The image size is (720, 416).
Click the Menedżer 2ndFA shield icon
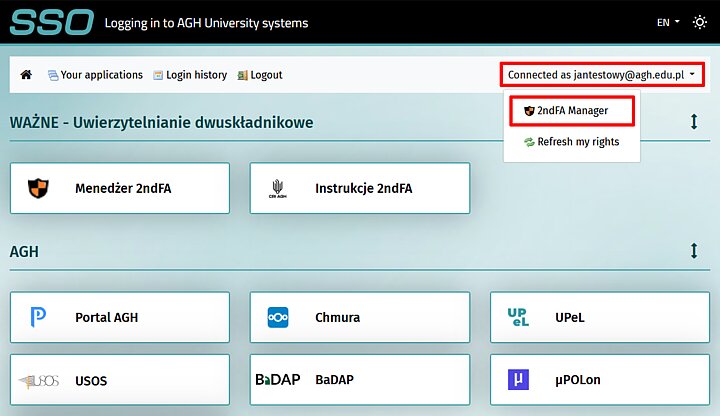[x=37, y=188]
